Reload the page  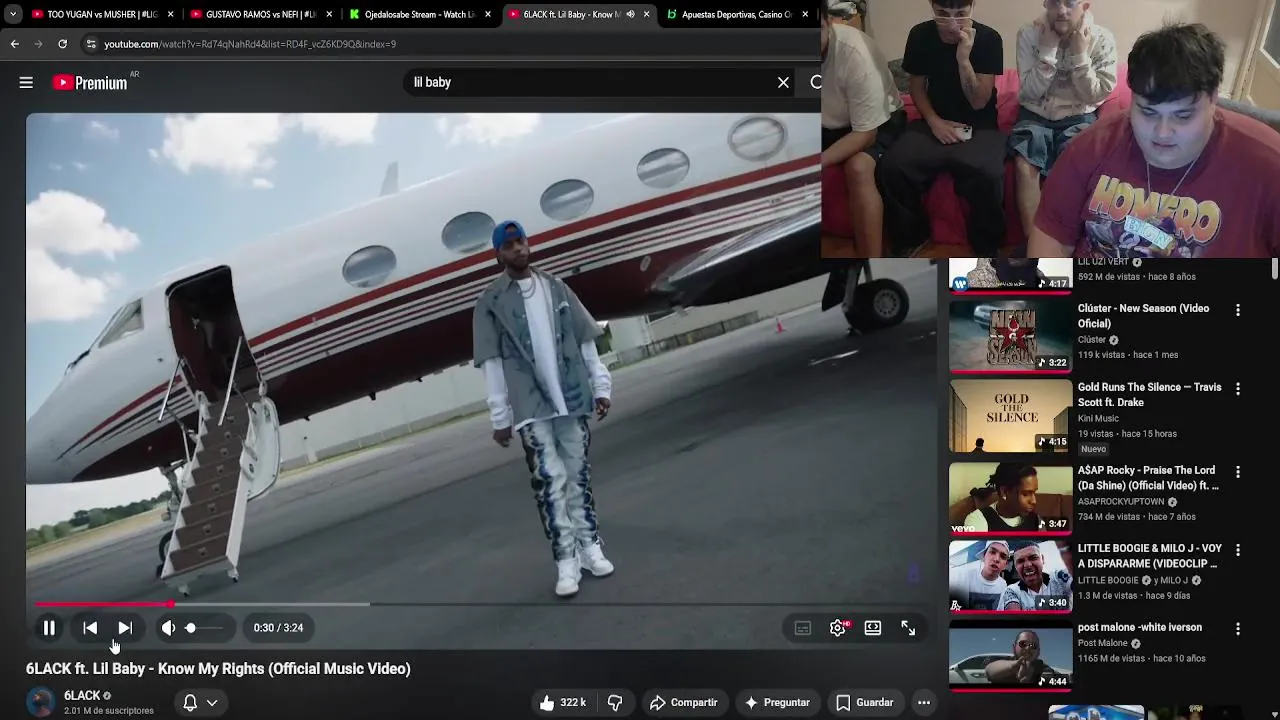(62, 44)
